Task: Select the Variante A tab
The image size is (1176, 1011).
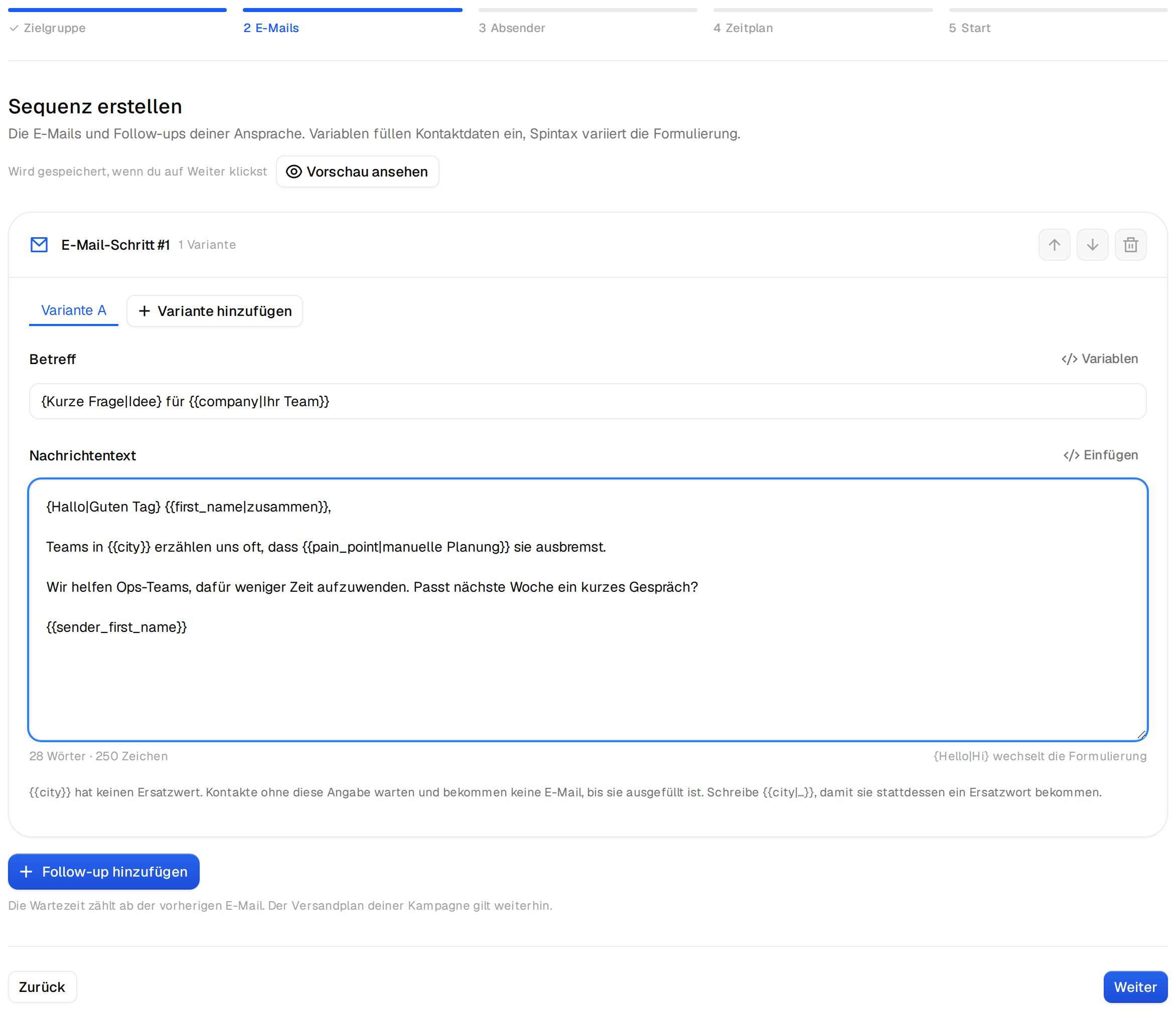Action: pos(74,310)
